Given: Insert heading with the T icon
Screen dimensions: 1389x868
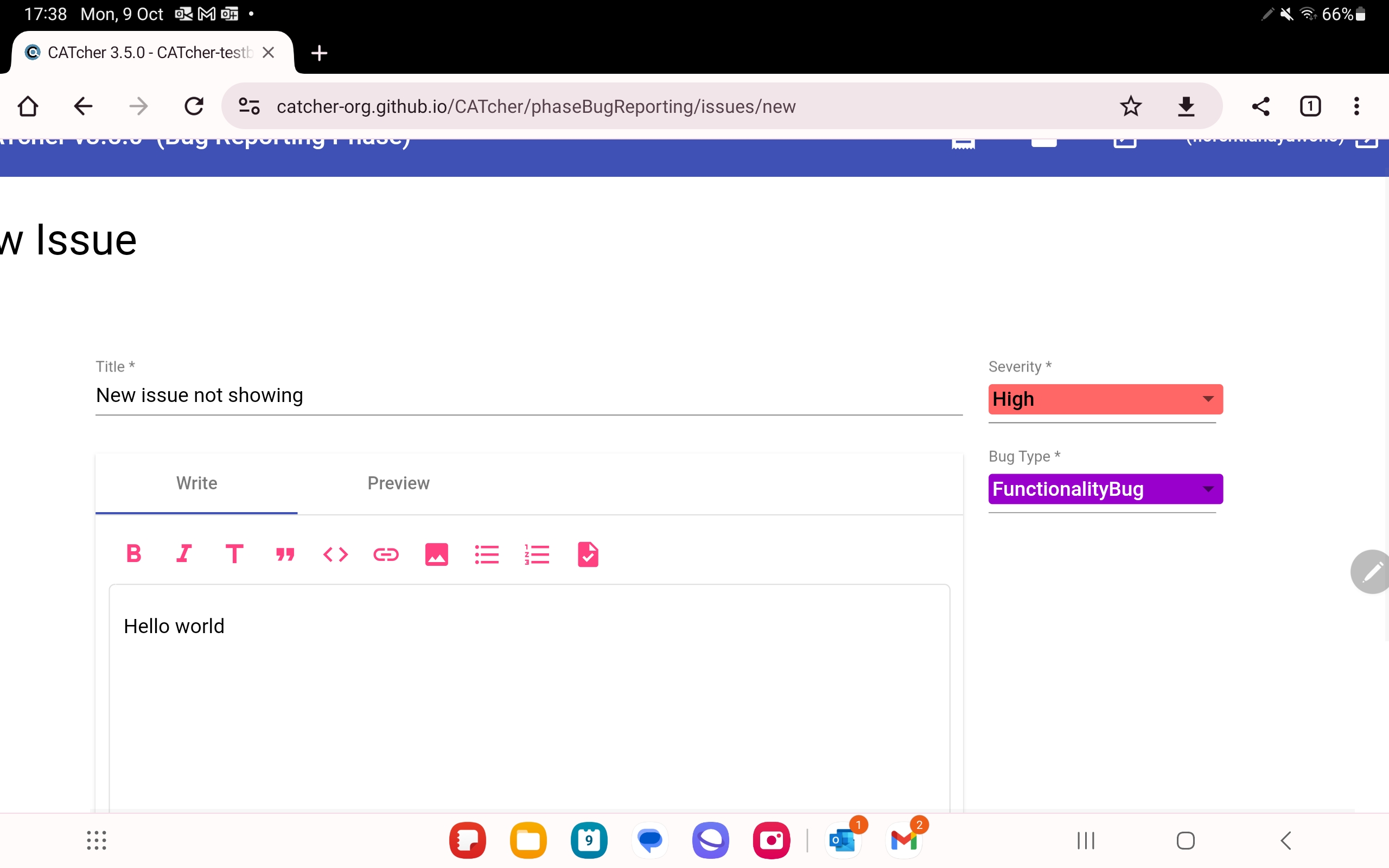Looking at the screenshot, I should click(234, 554).
